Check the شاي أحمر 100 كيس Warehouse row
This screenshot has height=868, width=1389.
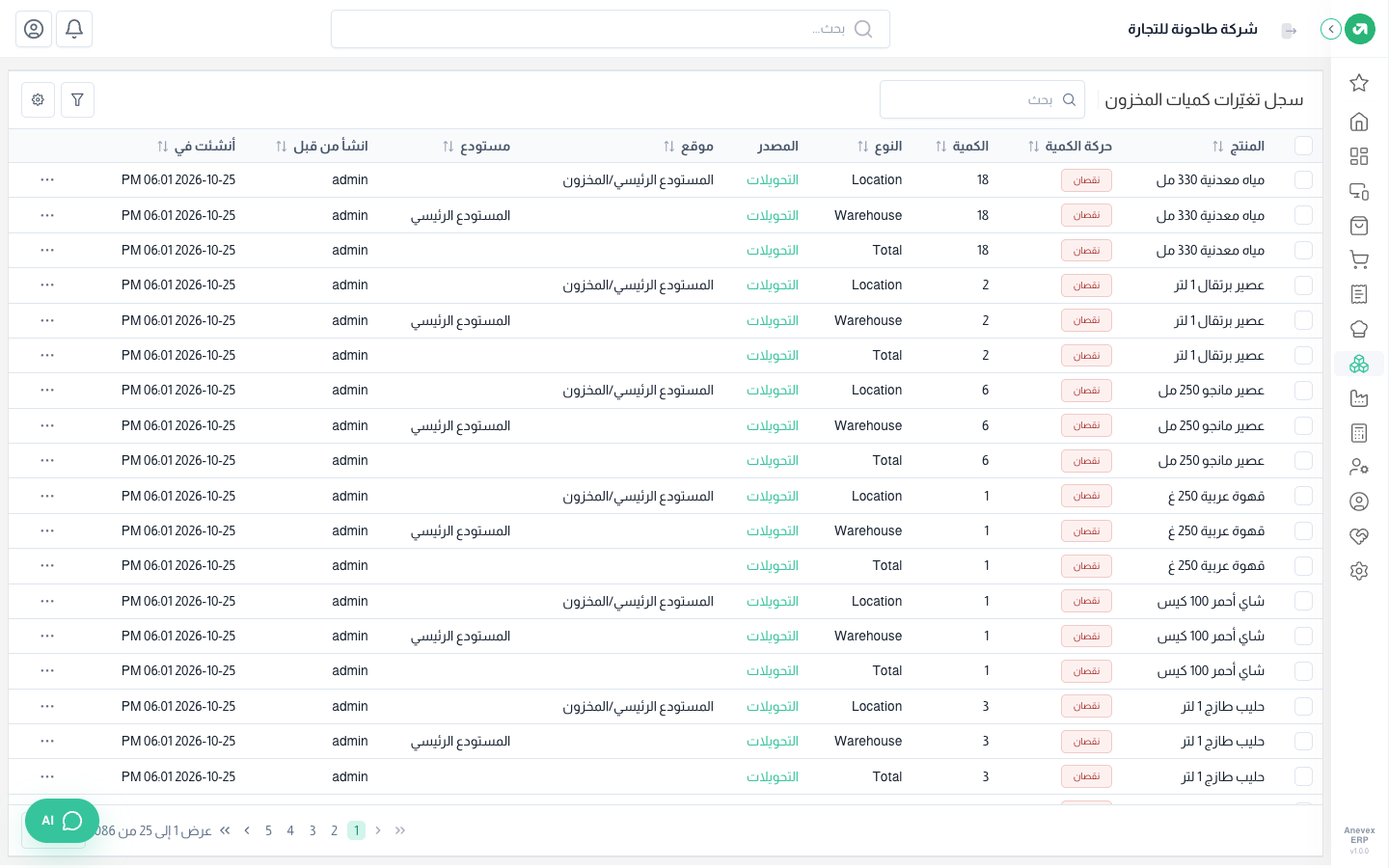tap(1303, 637)
